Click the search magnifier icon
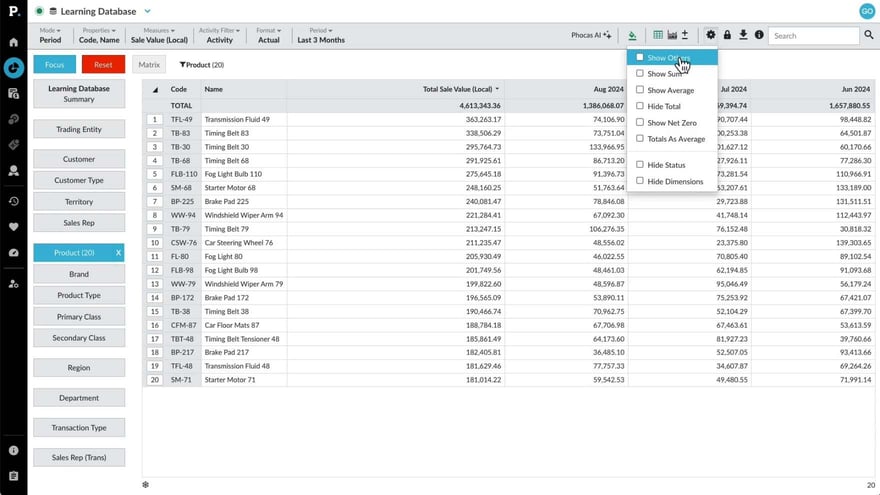The height and width of the screenshot is (495, 880). click(x=868, y=35)
